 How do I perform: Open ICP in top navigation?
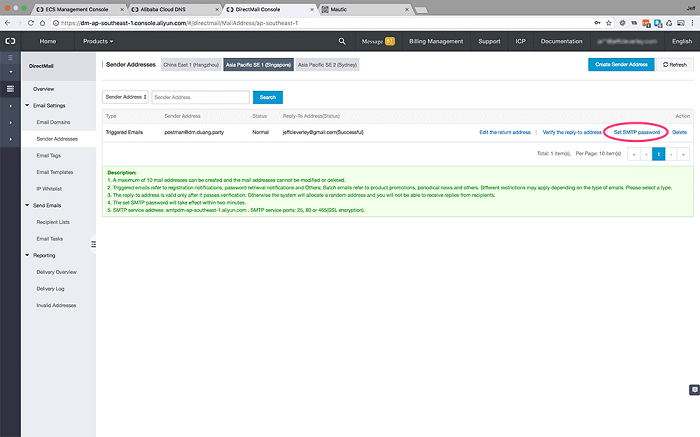click(521, 41)
